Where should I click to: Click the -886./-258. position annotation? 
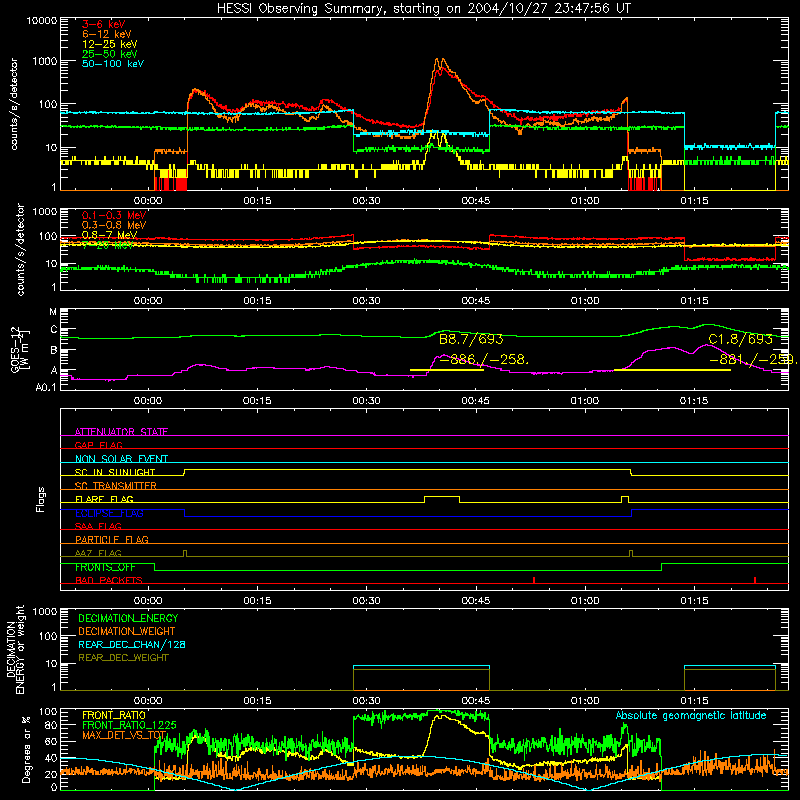tap(484, 359)
